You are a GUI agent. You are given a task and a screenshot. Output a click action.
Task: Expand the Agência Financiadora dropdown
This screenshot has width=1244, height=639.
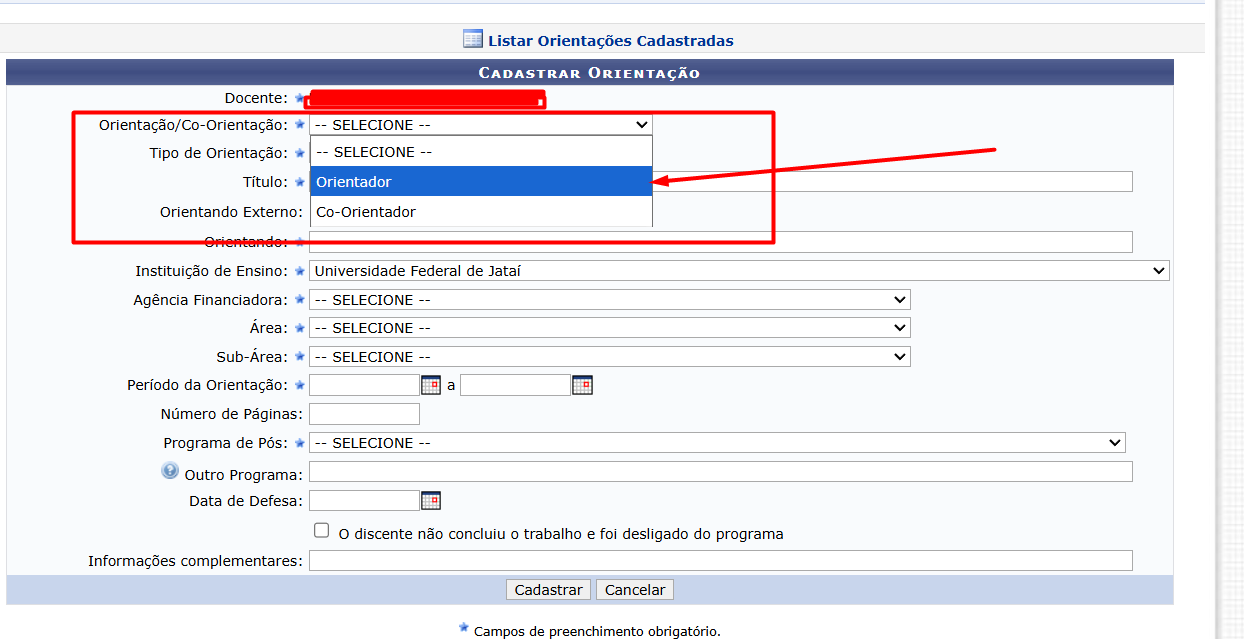click(610, 300)
